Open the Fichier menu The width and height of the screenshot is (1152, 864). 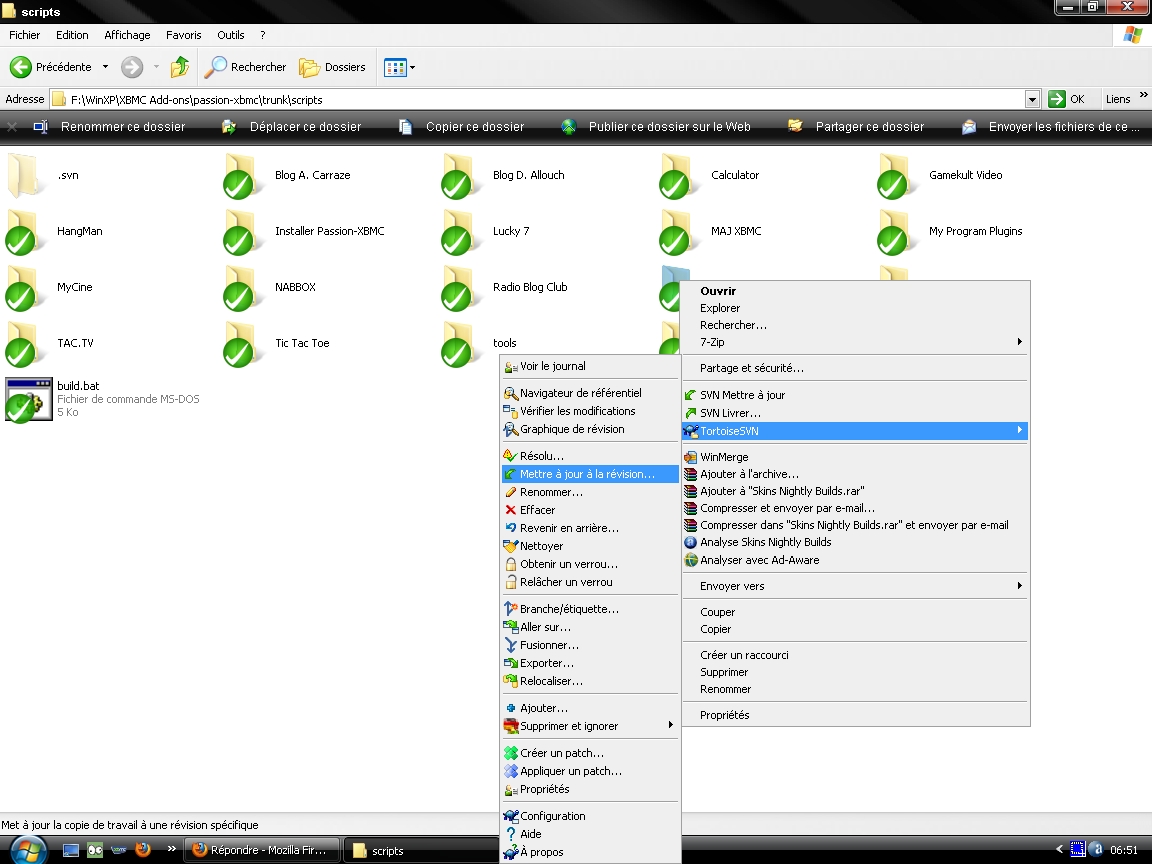24,35
